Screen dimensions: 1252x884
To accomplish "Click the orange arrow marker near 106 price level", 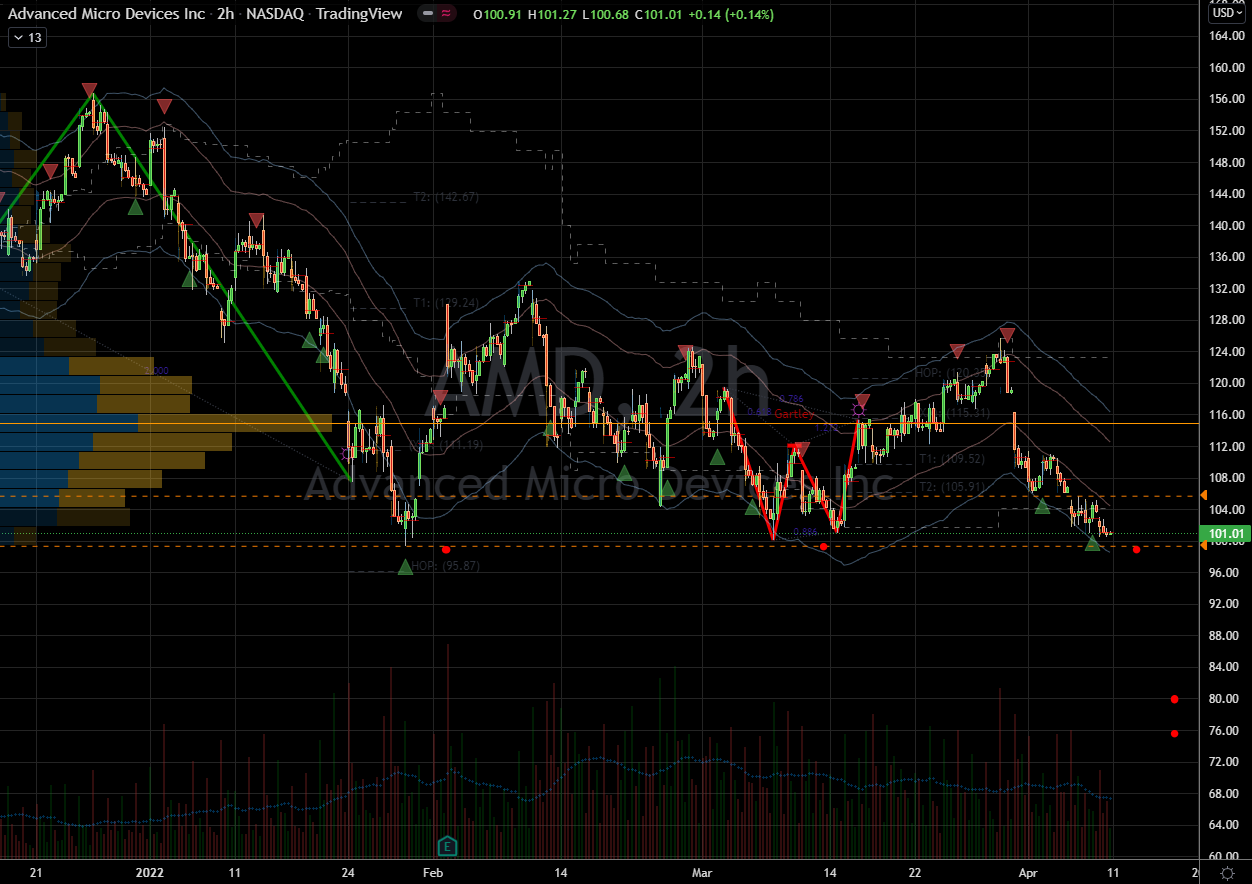I will [x=1203, y=496].
